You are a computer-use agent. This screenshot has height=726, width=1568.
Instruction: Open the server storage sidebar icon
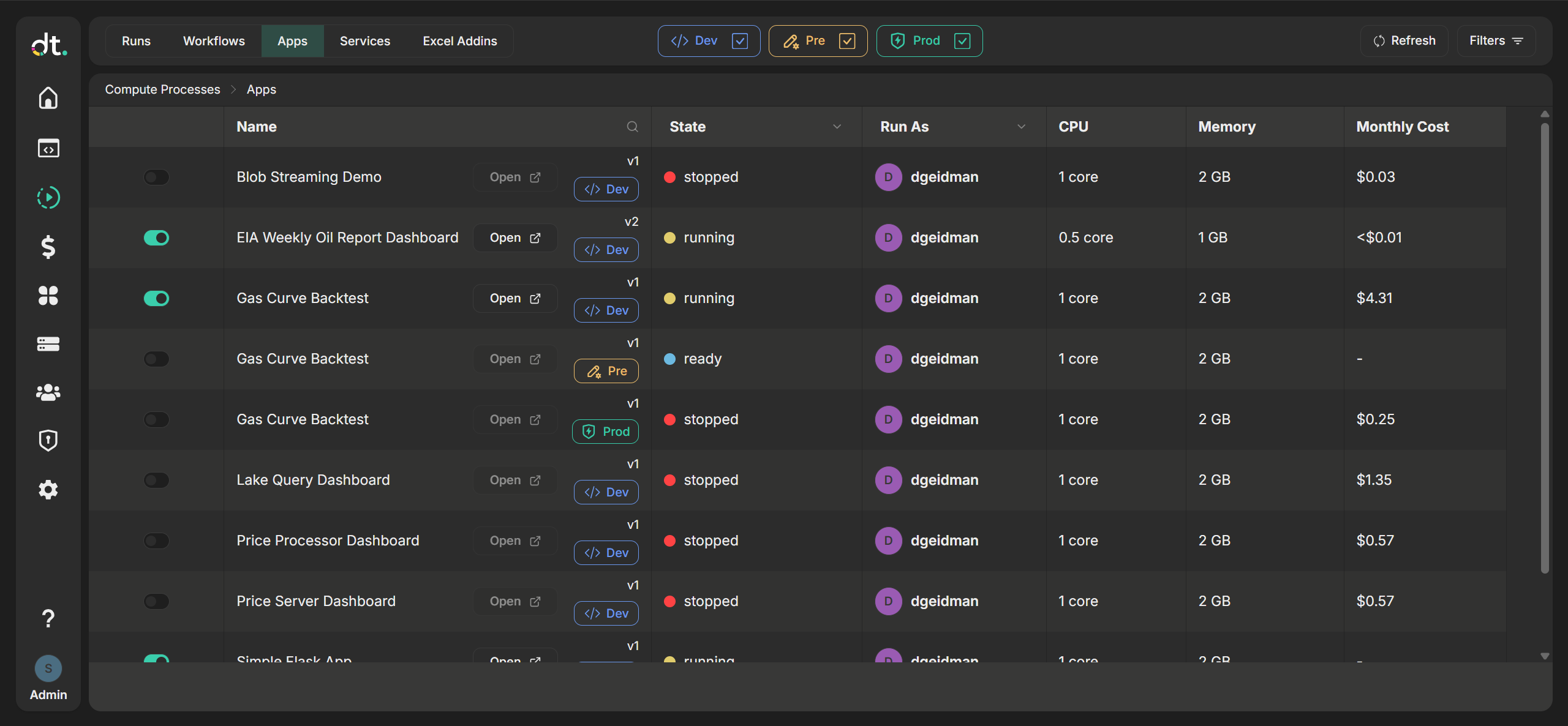48,344
